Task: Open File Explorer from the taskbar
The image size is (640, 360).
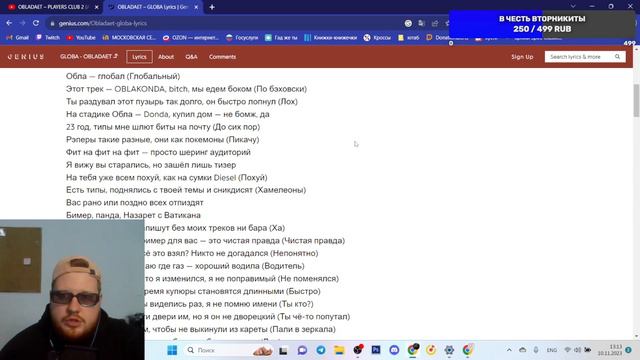Action: [339, 350]
